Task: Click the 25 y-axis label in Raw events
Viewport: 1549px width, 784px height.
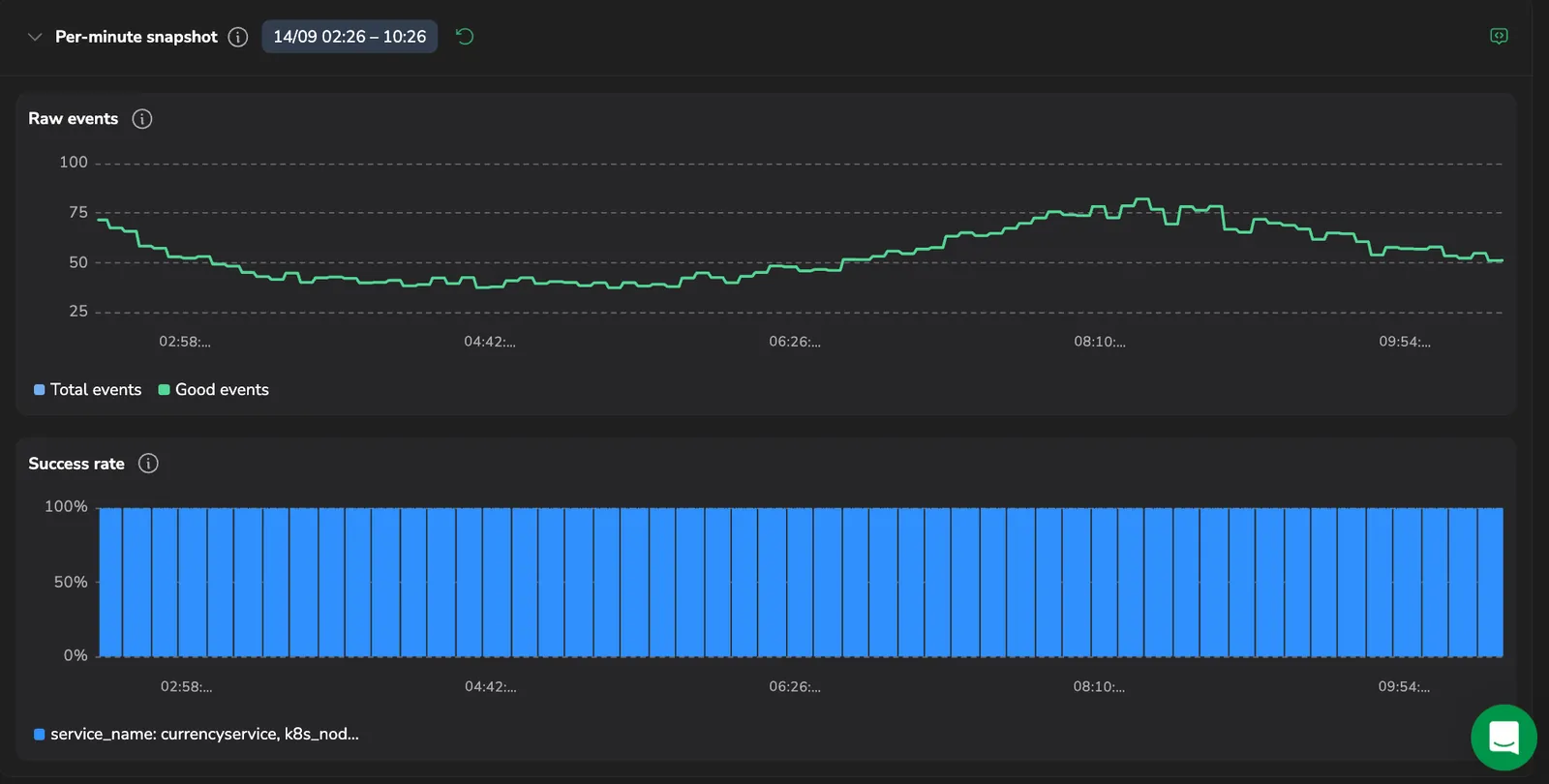Action: [78, 312]
